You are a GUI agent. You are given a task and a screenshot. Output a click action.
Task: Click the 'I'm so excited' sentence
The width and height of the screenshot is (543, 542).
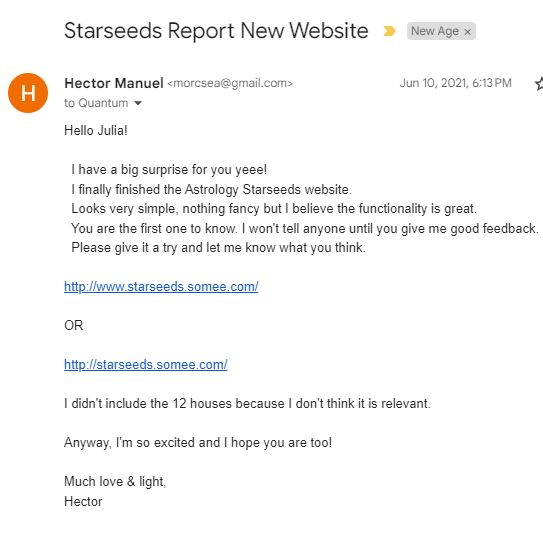pos(198,443)
